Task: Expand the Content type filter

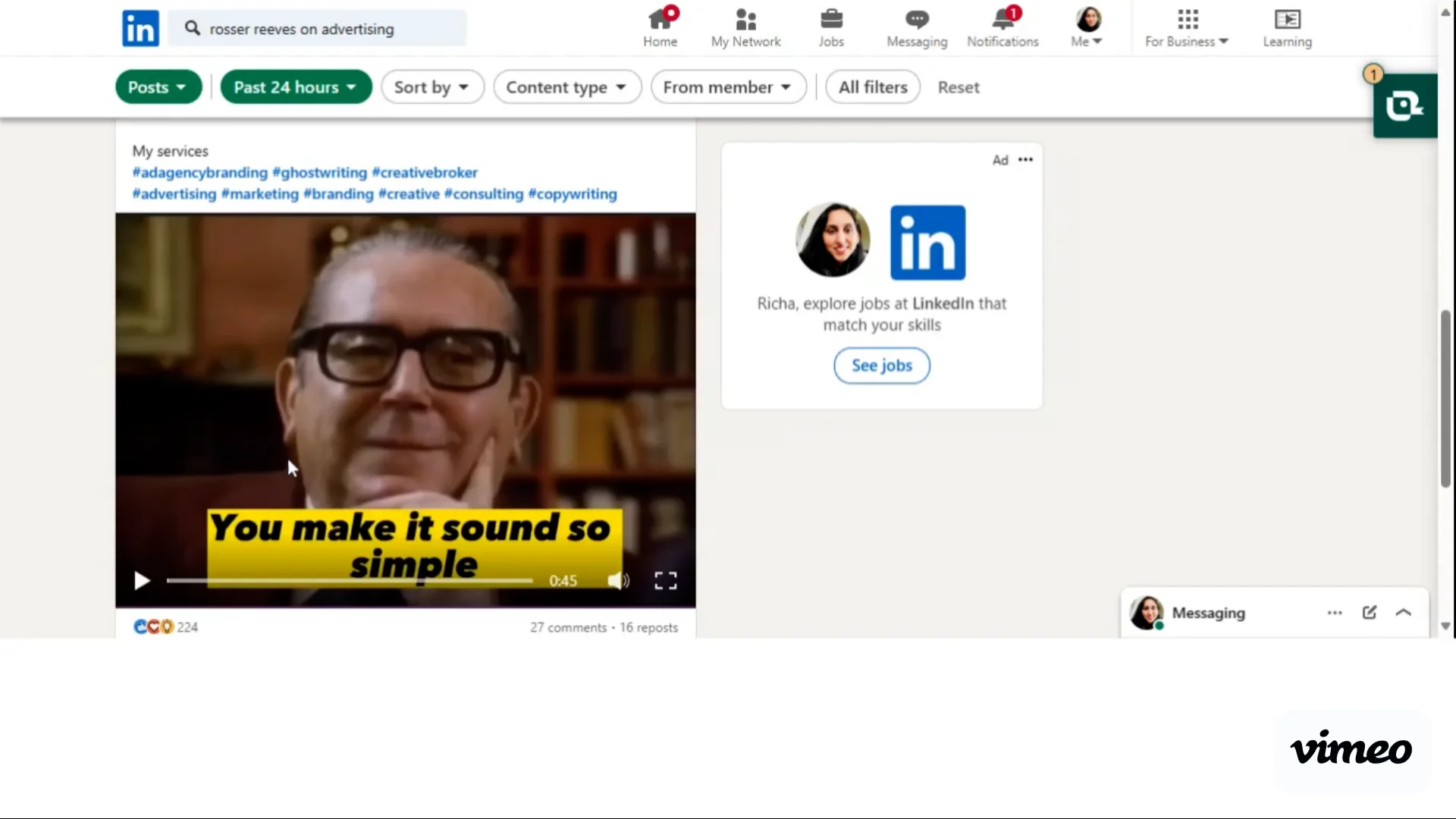Action: click(566, 87)
